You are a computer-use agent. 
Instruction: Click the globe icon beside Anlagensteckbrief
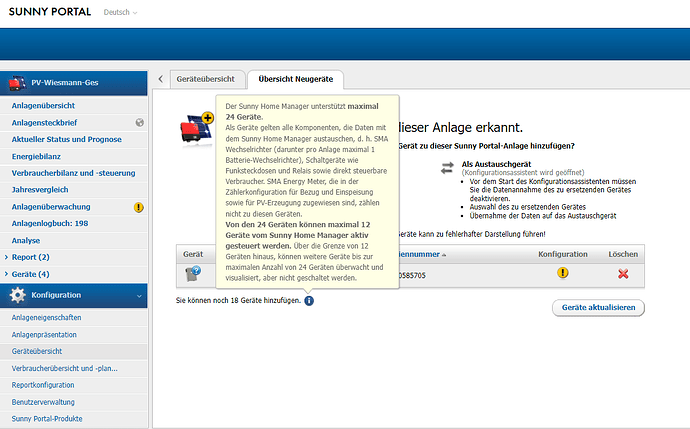pyautogui.click(x=139, y=123)
